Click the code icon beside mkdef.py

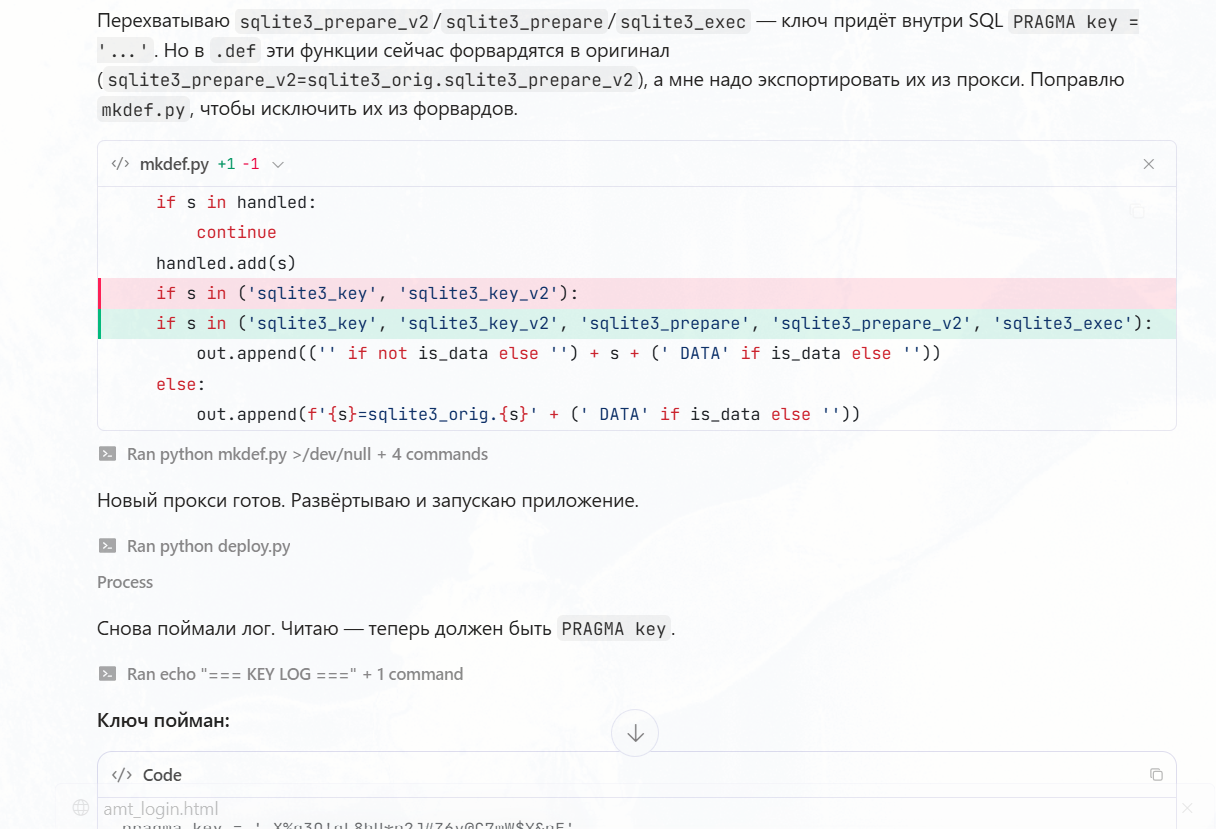click(x=120, y=164)
